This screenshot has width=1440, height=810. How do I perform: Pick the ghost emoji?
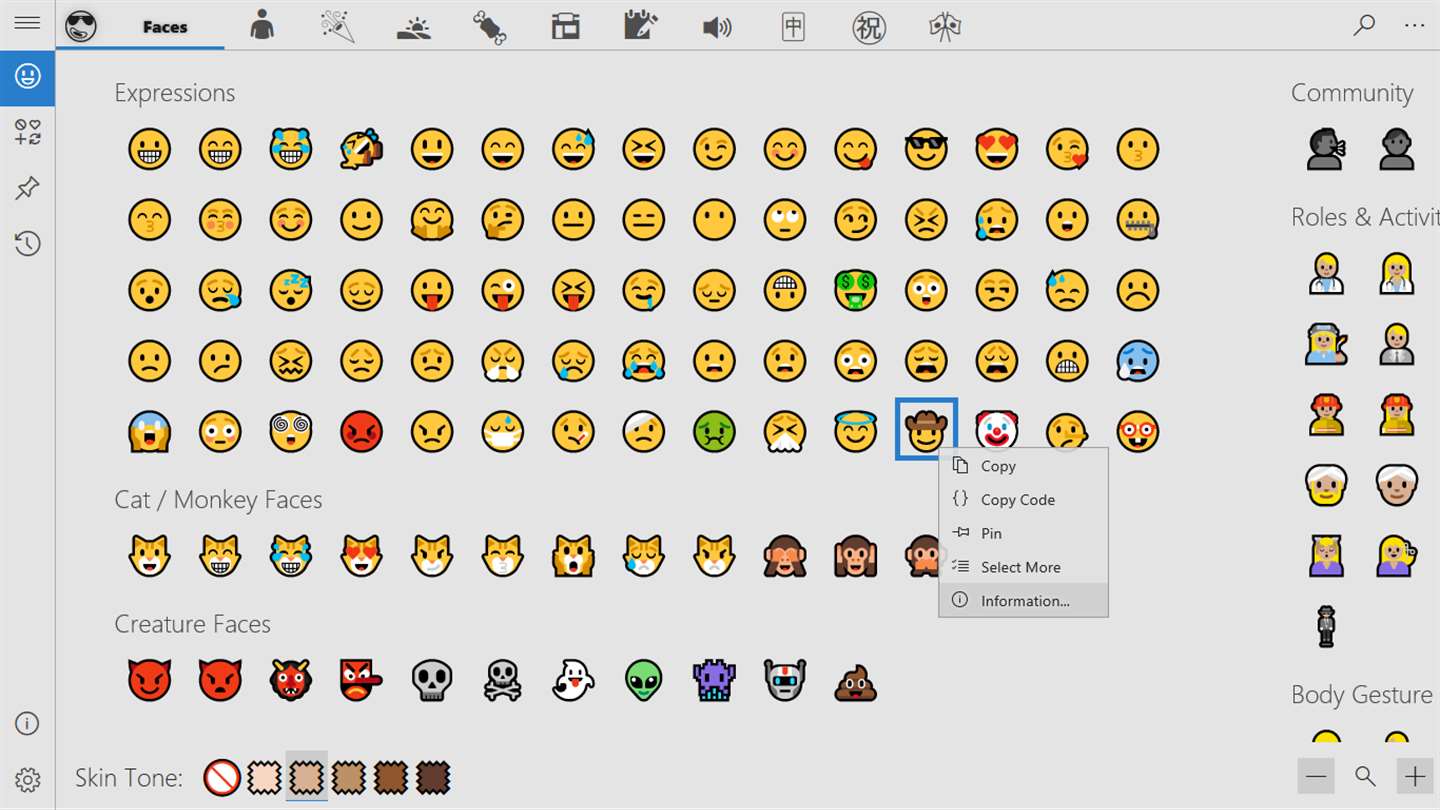(573, 680)
